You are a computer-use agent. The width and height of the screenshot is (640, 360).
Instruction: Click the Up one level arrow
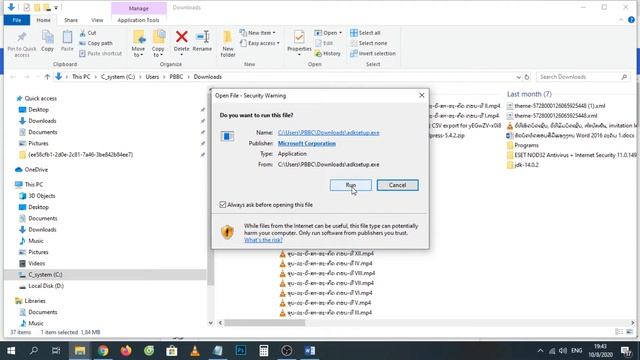(x=47, y=77)
